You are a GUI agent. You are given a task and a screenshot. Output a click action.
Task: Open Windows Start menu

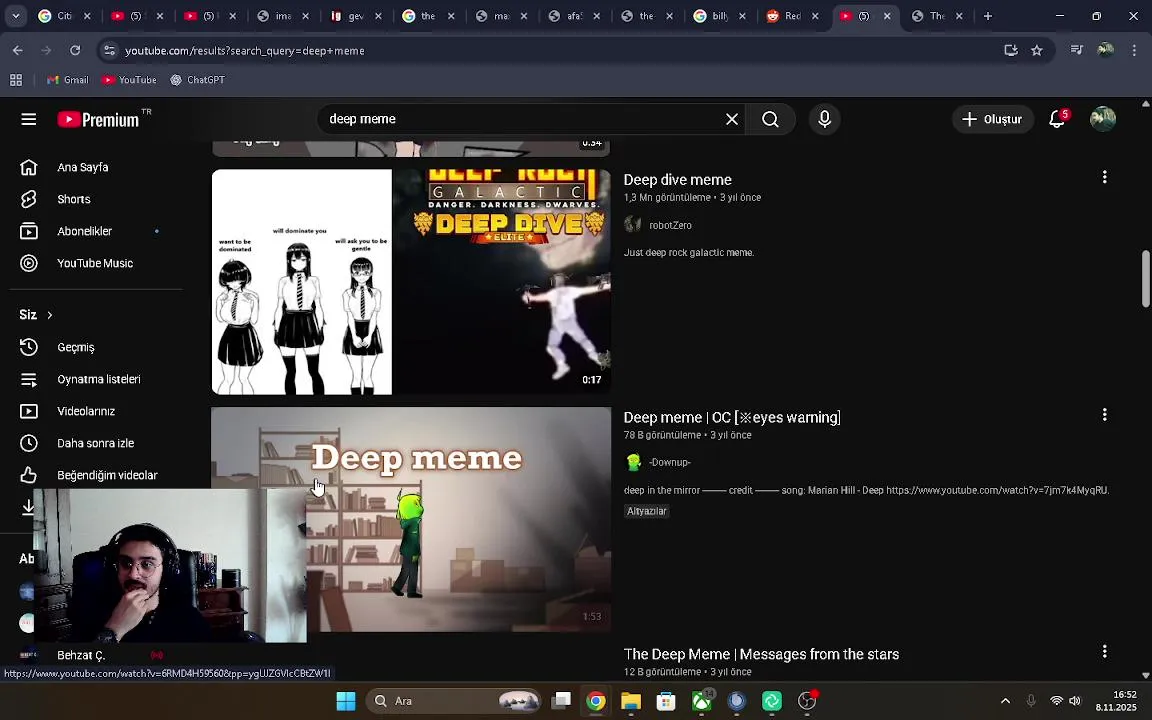[346, 701]
